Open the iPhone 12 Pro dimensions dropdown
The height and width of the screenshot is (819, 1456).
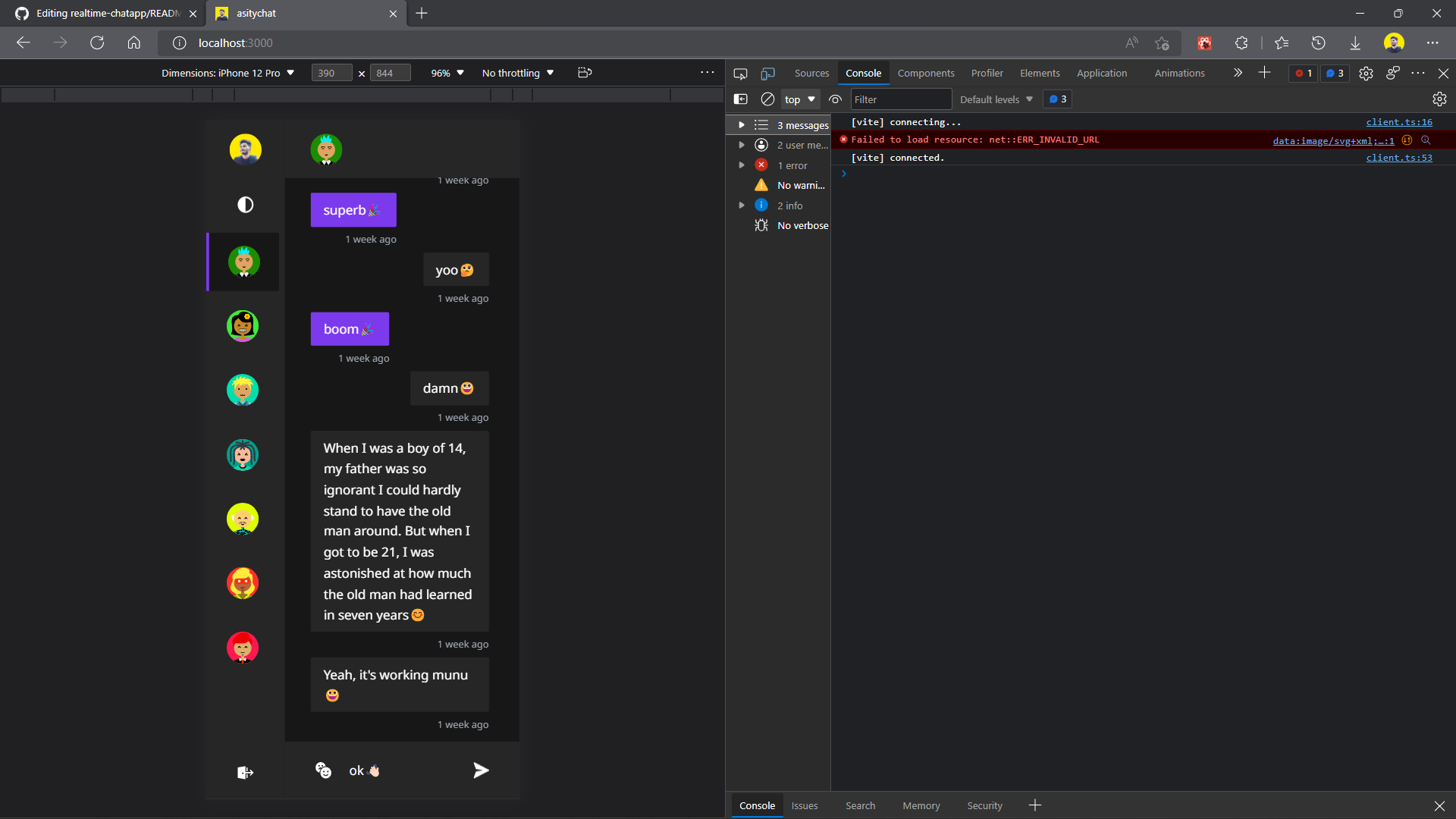tap(227, 73)
